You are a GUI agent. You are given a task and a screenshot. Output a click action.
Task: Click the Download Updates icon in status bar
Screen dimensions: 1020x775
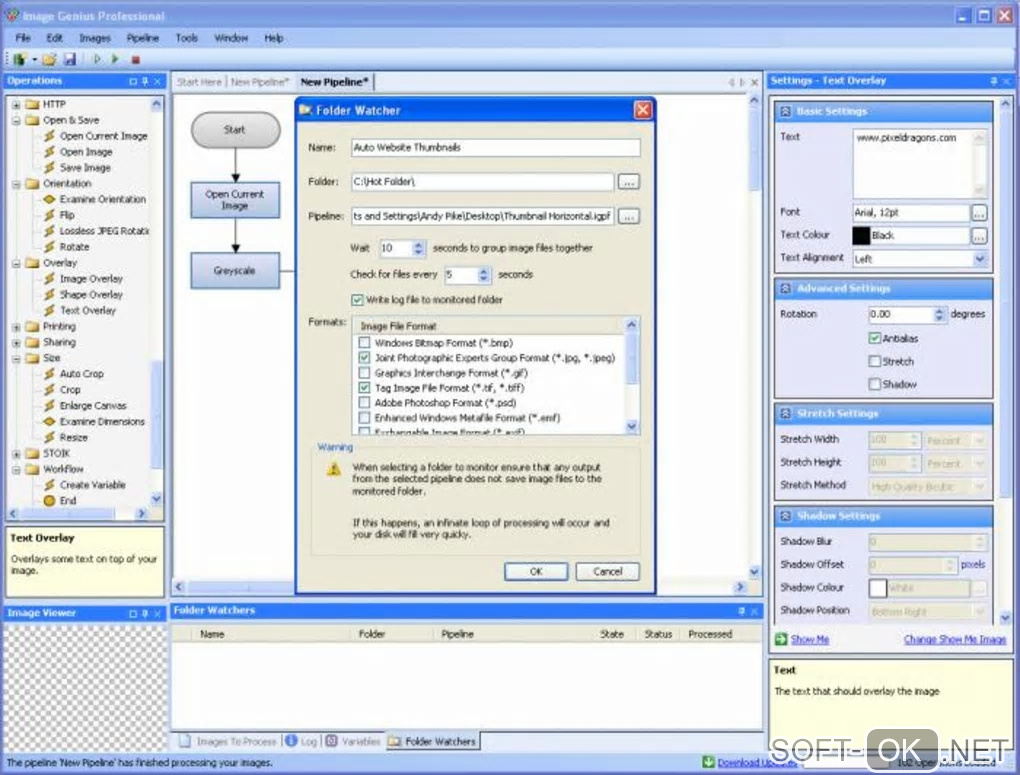[x=708, y=761]
